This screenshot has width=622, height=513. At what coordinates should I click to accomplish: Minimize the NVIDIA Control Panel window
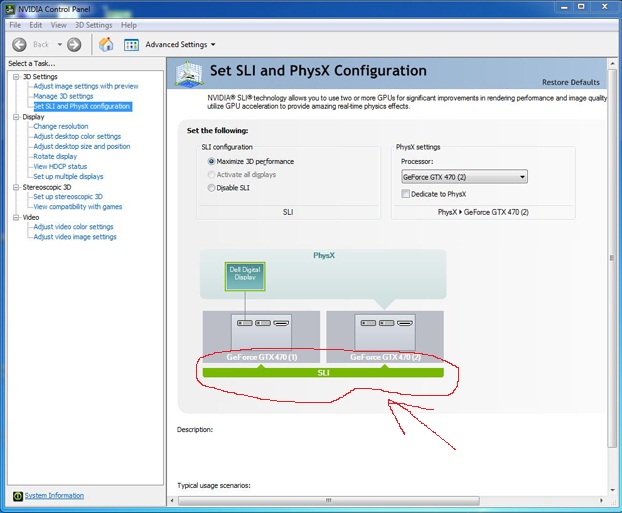pos(564,7)
